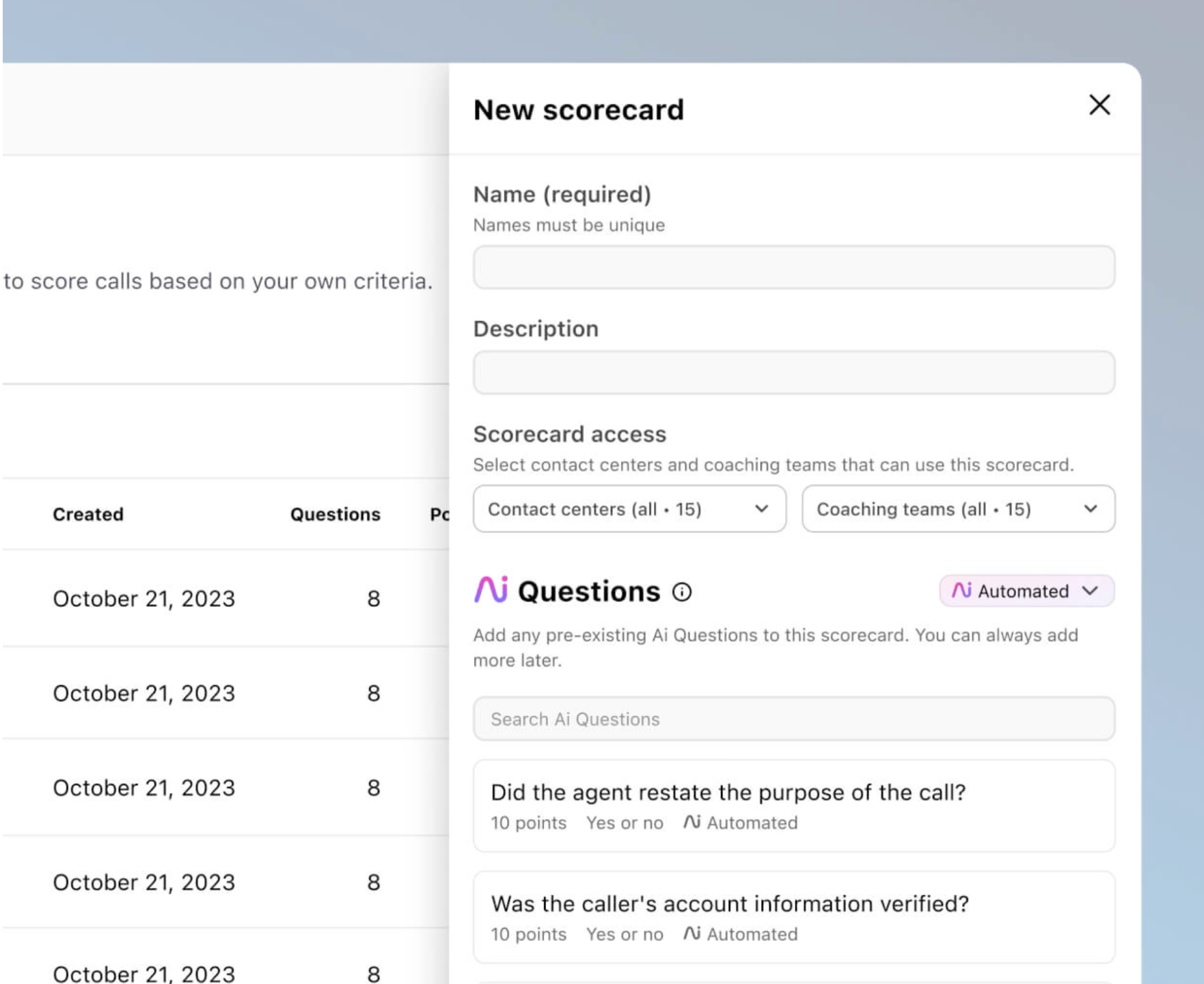1204x984 pixels.
Task: Click the second October 21, 2023 table row
Action: (143, 693)
